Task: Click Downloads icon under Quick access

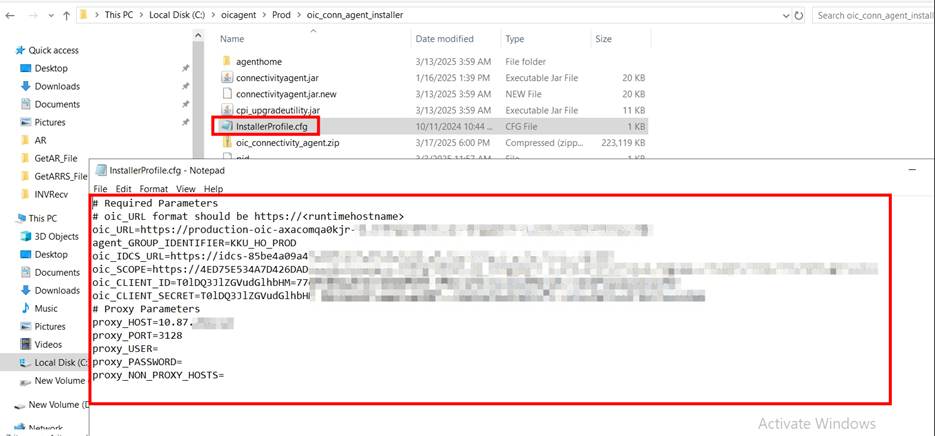Action: [x=26, y=86]
